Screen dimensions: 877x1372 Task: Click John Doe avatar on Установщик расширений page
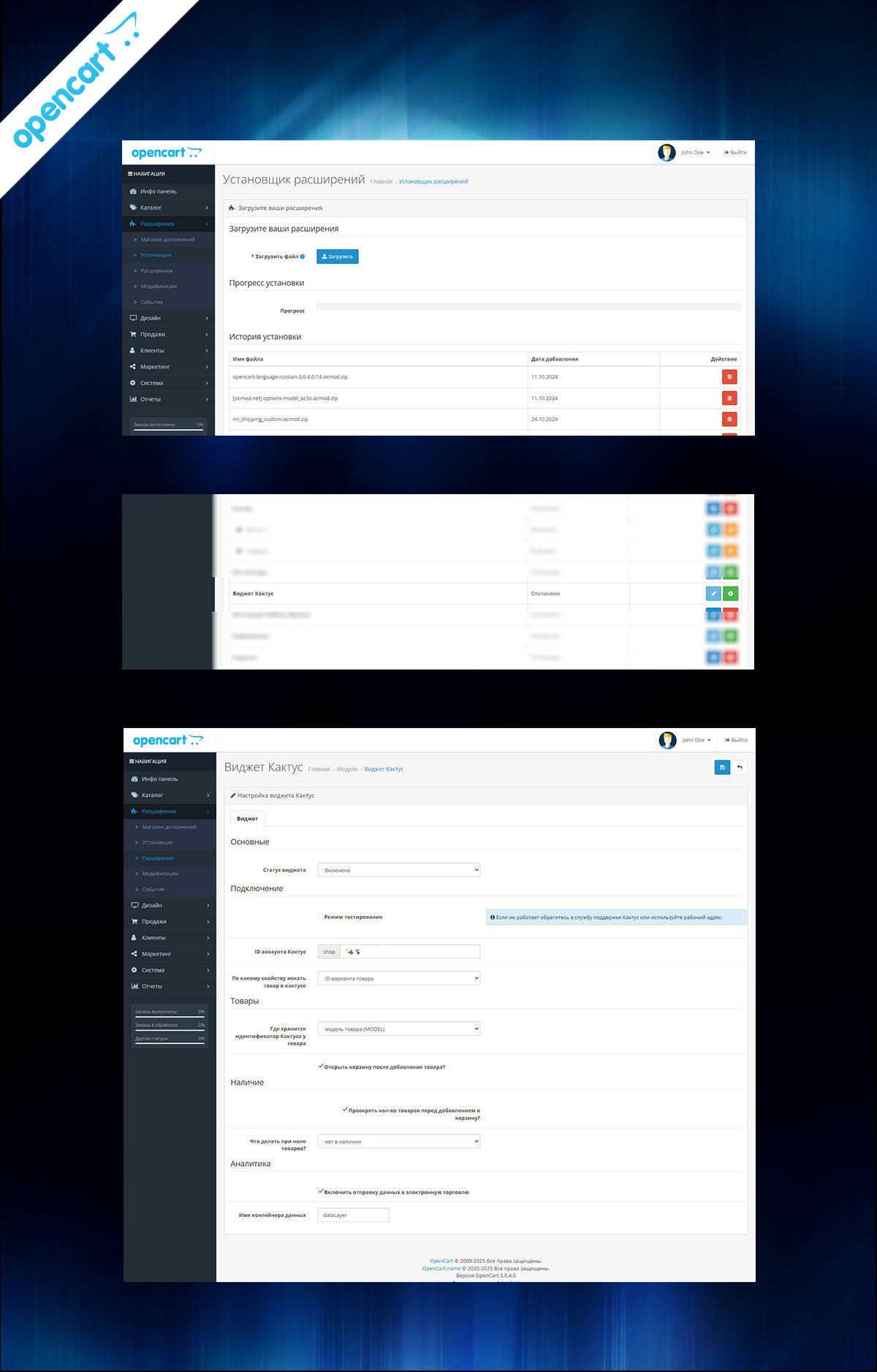tap(667, 153)
